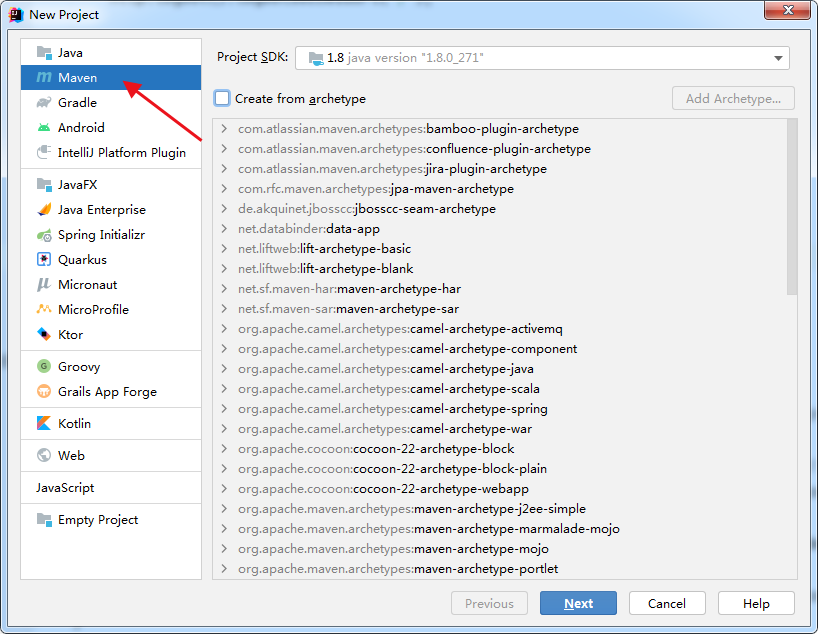Expand the jpa-maven-archetype node
The height and width of the screenshot is (634, 818).
click(224, 188)
